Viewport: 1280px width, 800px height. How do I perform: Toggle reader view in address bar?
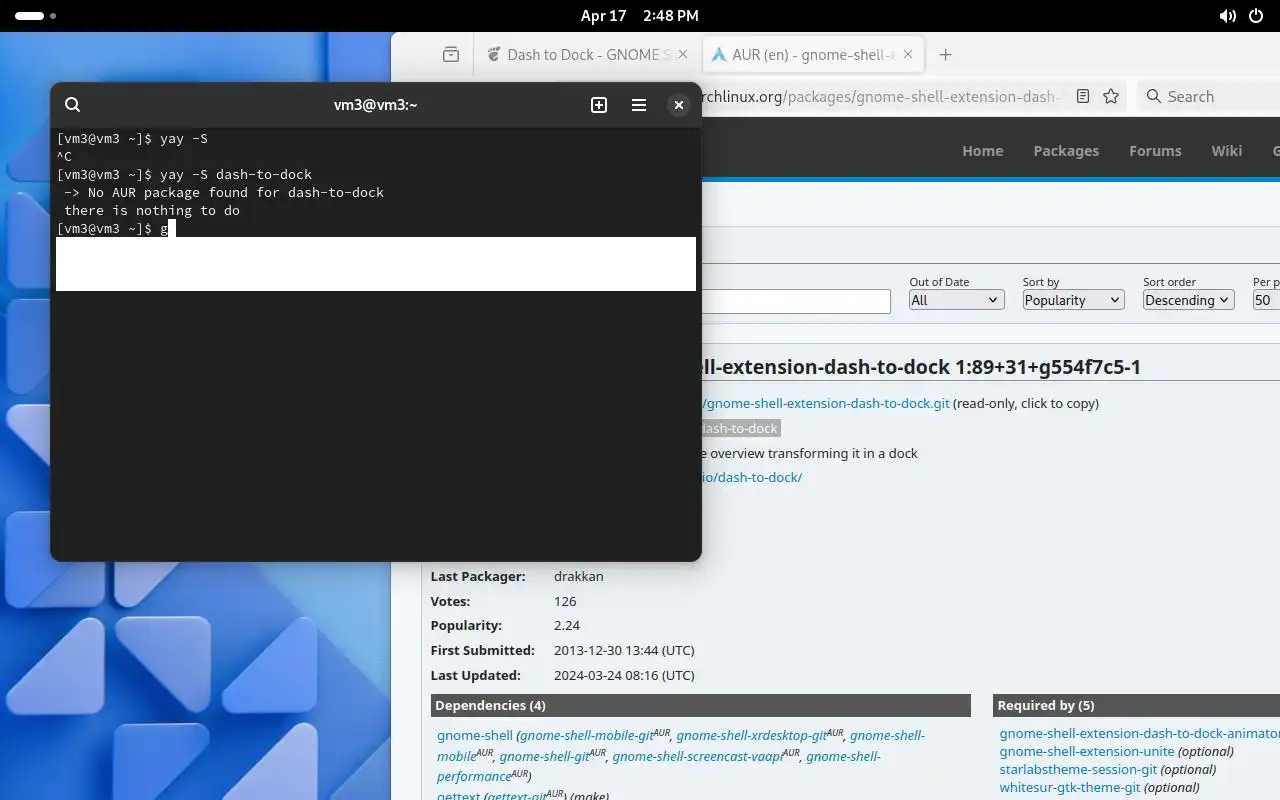click(x=1082, y=97)
